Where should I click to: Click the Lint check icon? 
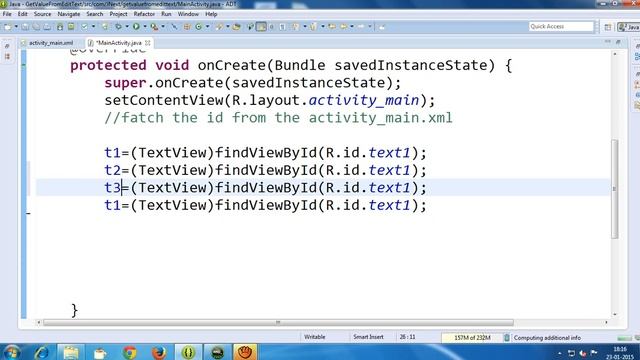(84, 27)
